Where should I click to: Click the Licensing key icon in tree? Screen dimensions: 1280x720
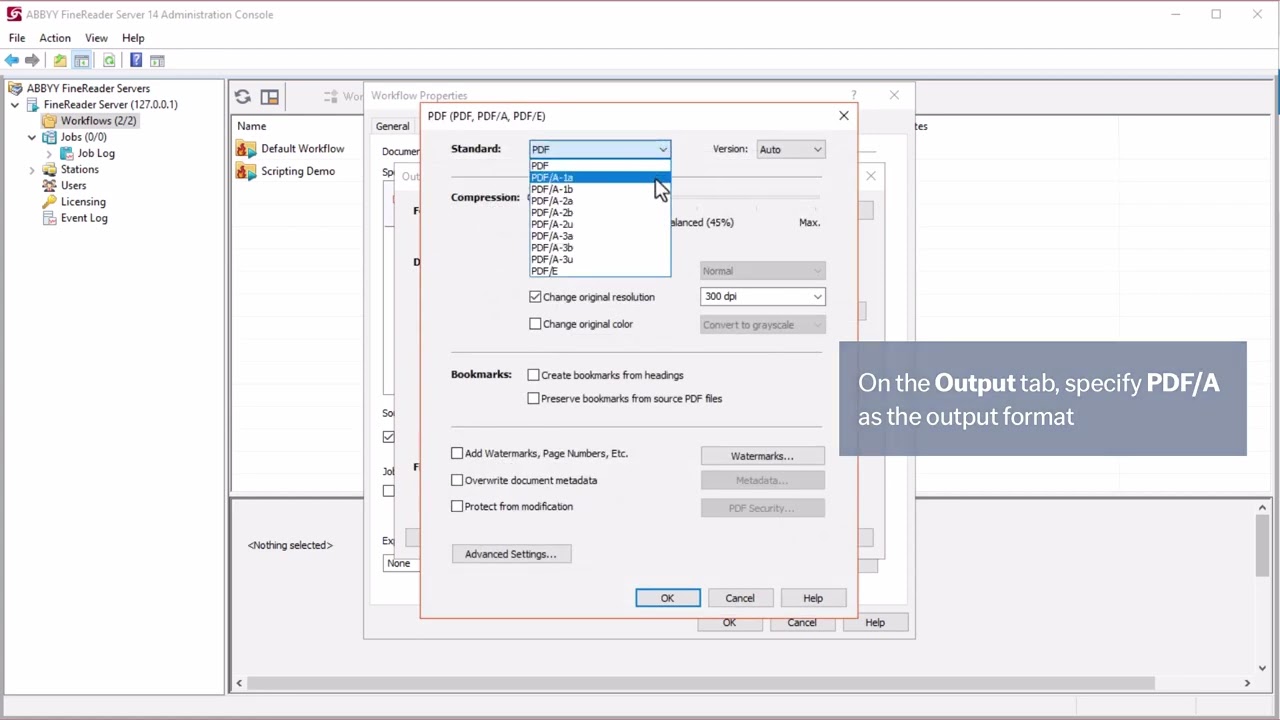coord(50,201)
